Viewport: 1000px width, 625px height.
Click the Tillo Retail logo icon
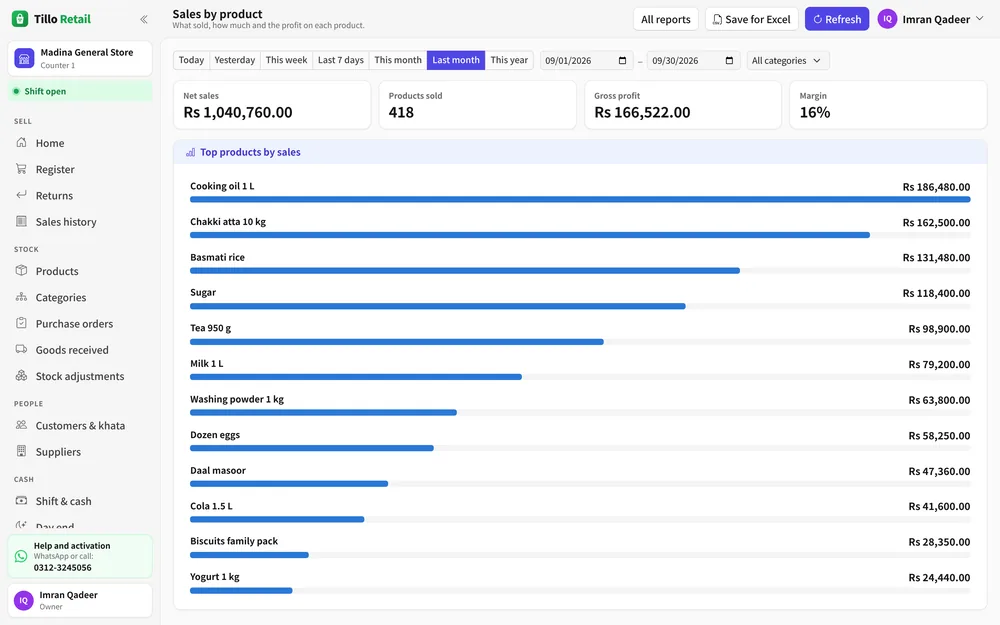(x=20, y=19)
